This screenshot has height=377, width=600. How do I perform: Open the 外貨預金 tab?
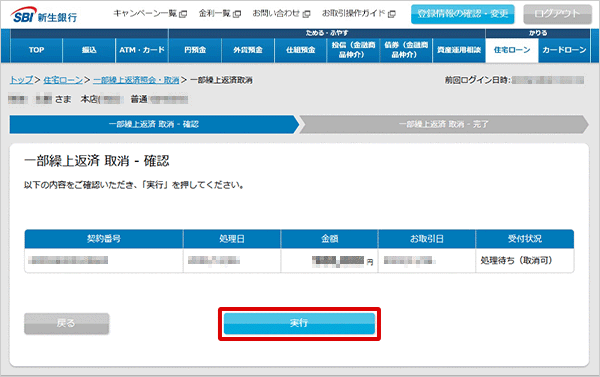(x=248, y=50)
